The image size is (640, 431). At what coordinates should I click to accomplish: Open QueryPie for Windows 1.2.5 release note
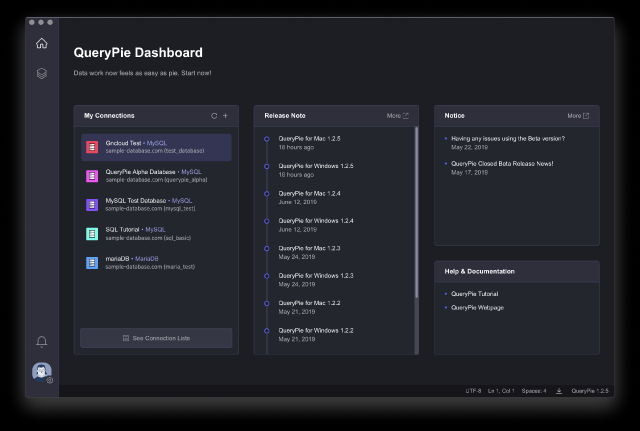click(316, 166)
